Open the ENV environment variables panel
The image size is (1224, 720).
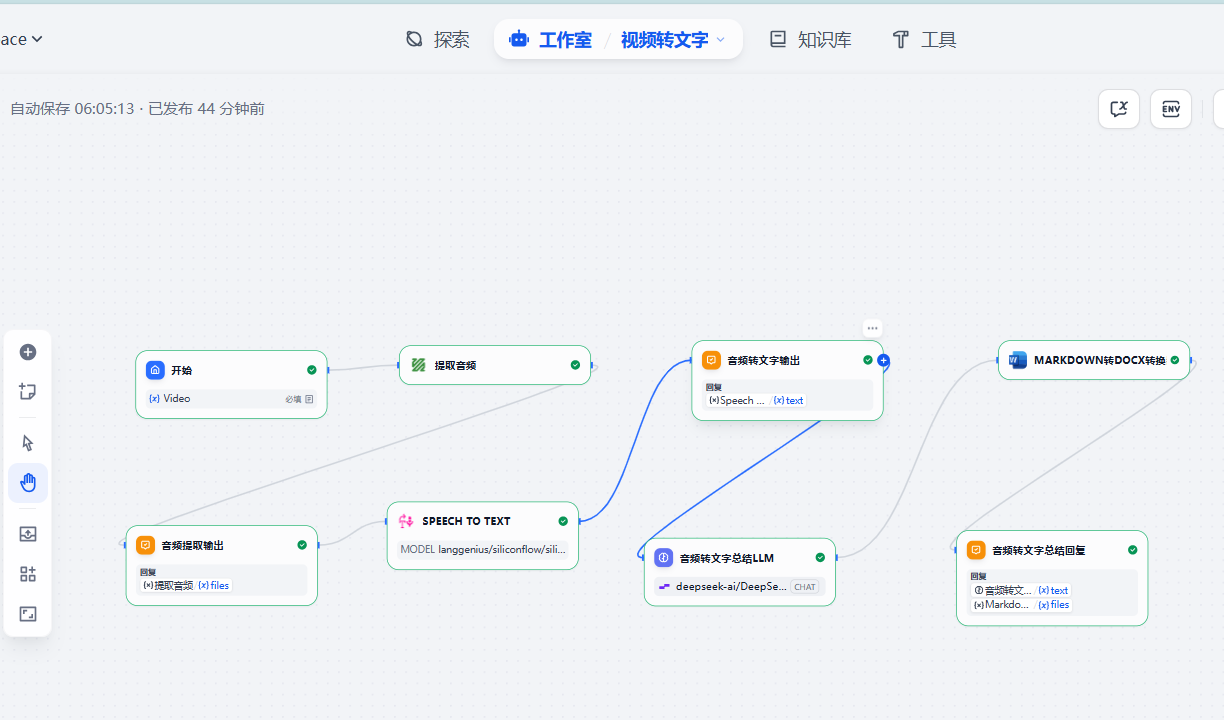(x=1170, y=109)
